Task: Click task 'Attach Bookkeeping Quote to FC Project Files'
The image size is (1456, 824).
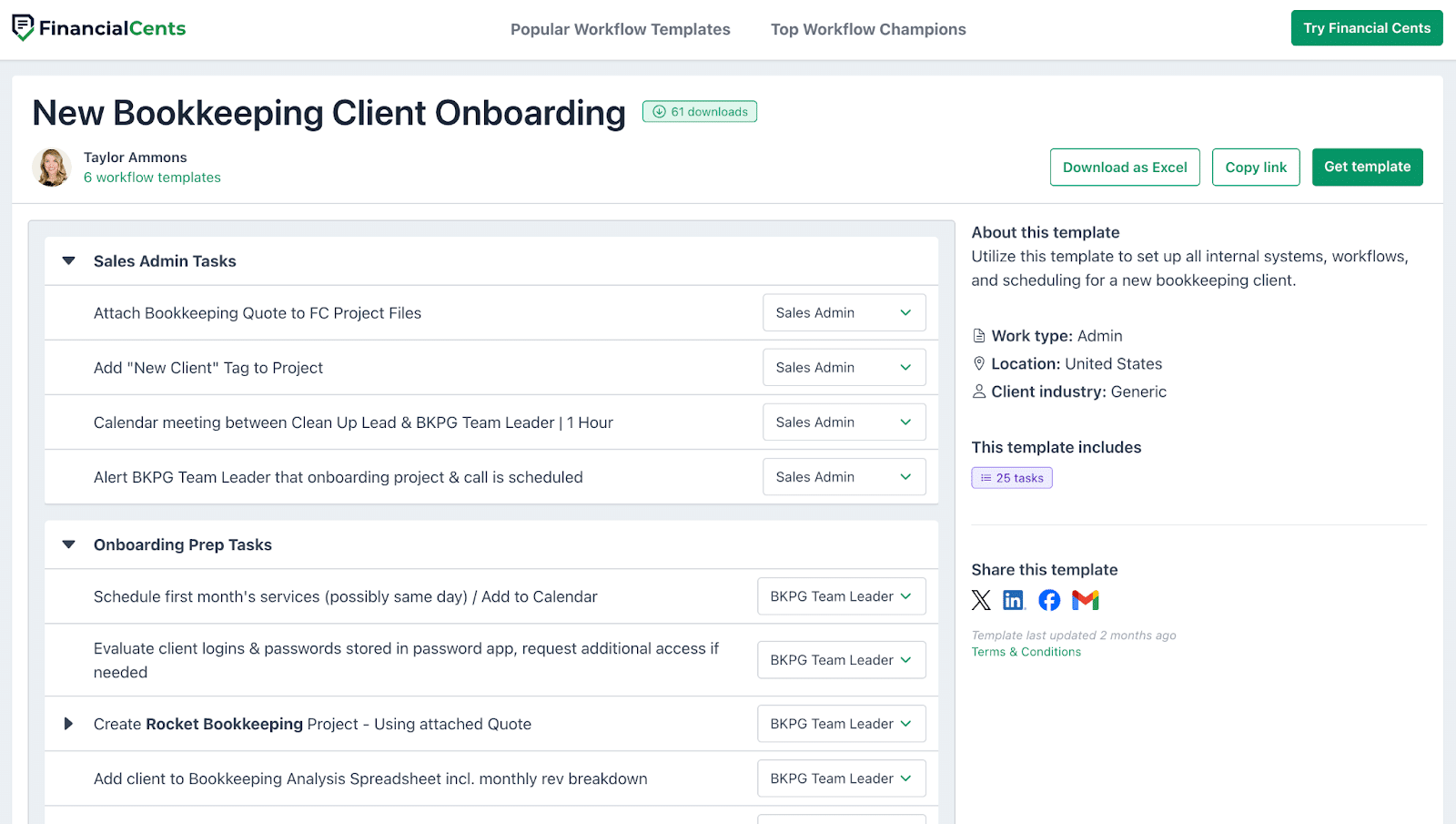Action: (x=258, y=313)
